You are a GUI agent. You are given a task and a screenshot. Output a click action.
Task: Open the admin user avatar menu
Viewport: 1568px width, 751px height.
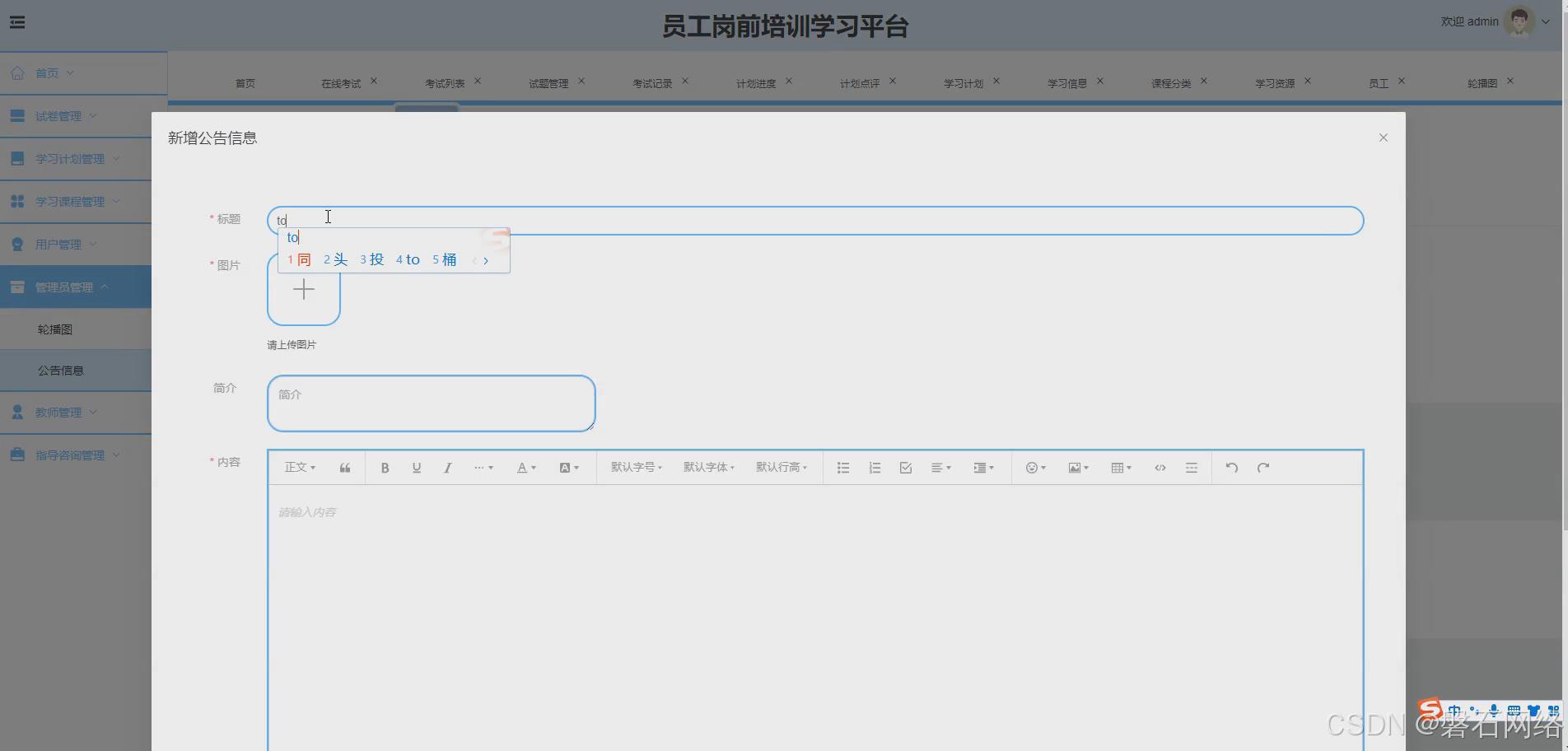(1519, 21)
